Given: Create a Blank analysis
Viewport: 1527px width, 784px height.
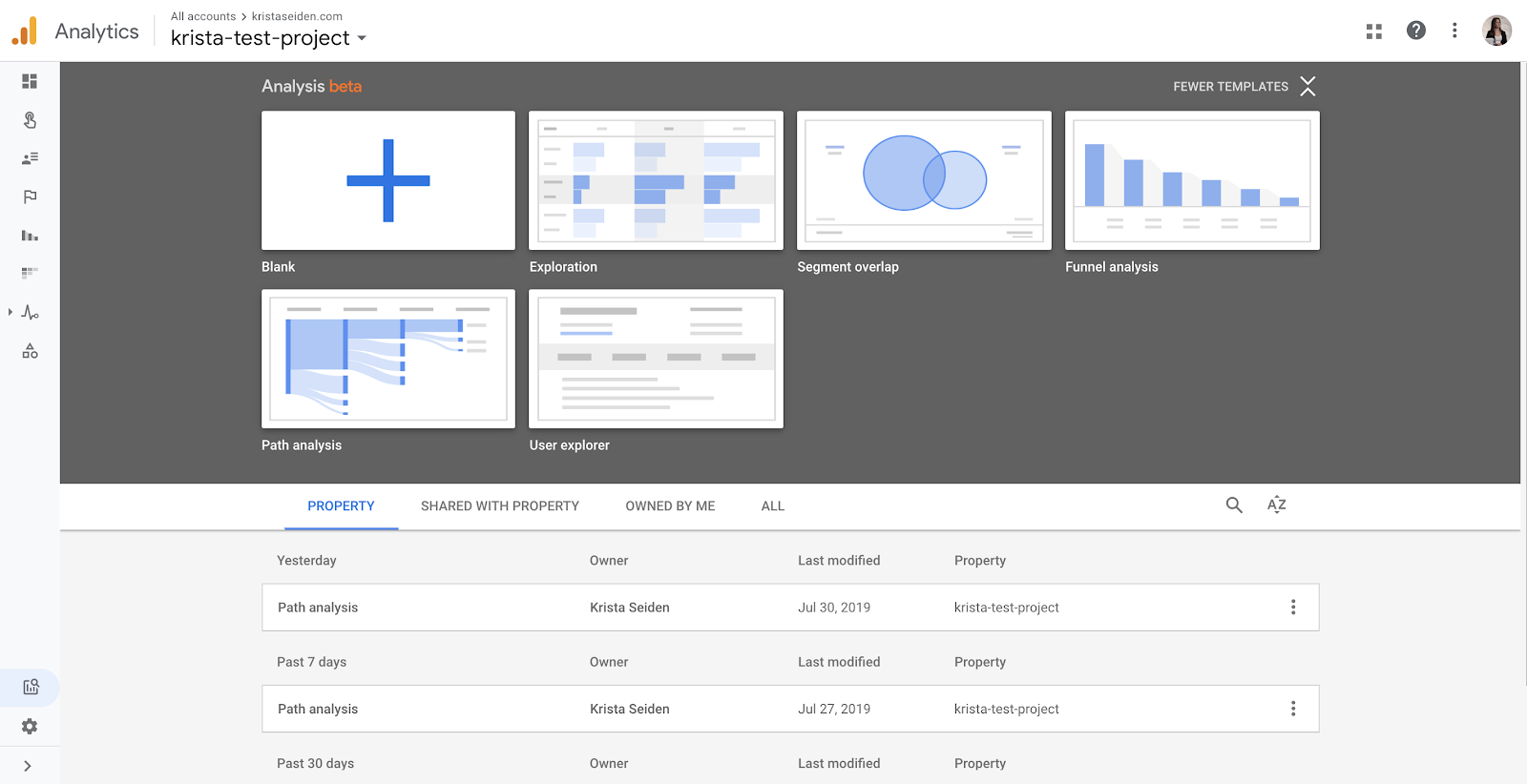Looking at the screenshot, I should point(388,180).
